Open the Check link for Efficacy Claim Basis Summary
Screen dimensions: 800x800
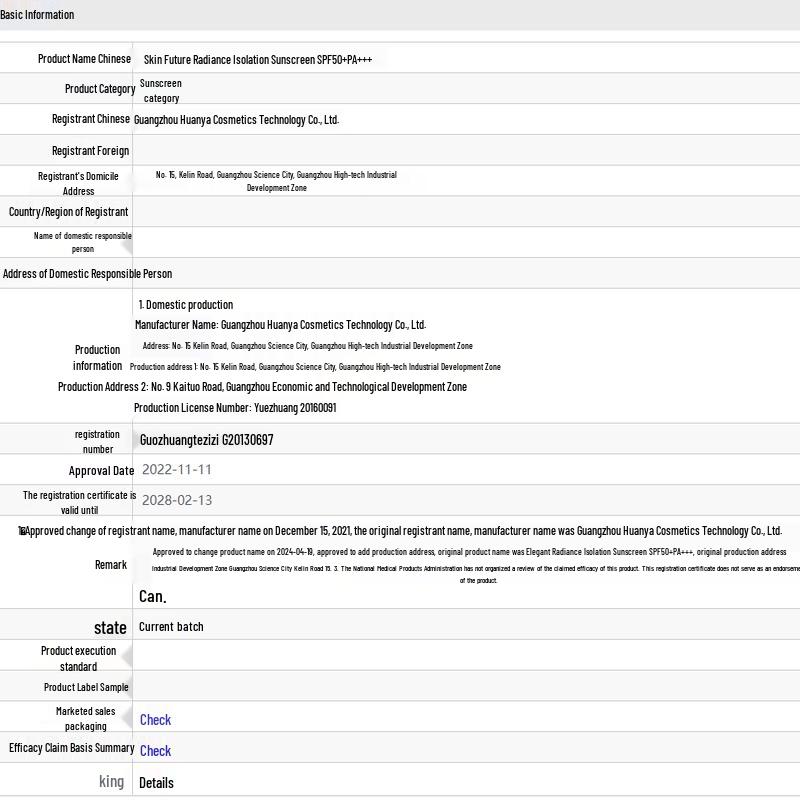(x=155, y=751)
